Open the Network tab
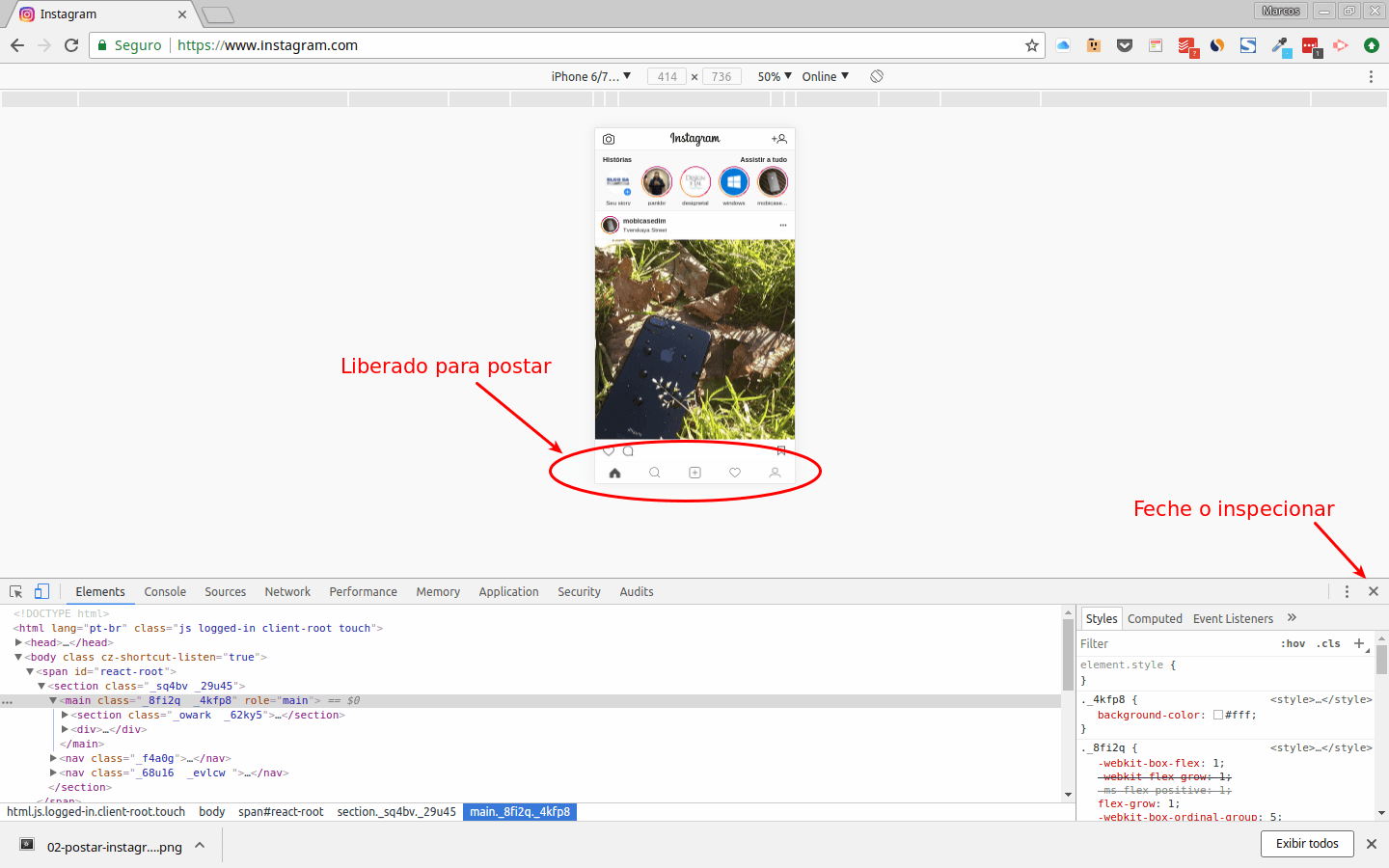Screen dimensions: 1389x868 click(x=287, y=592)
